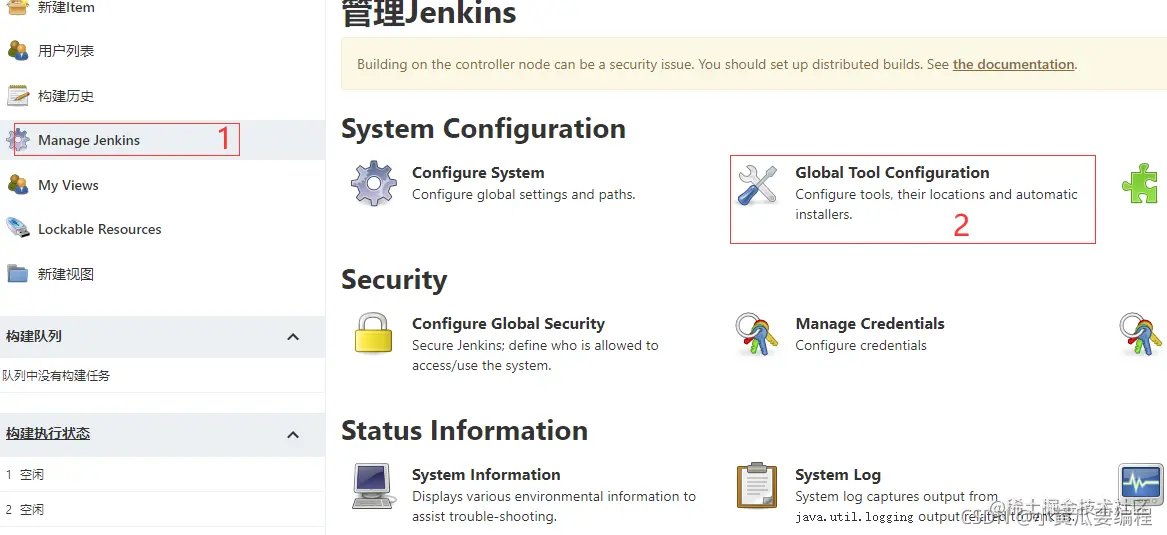Image resolution: width=1167 pixels, height=535 pixels.
Task: Click the load statistics monitor icon
Action: pyautogui.click(x=1141, y=485)
